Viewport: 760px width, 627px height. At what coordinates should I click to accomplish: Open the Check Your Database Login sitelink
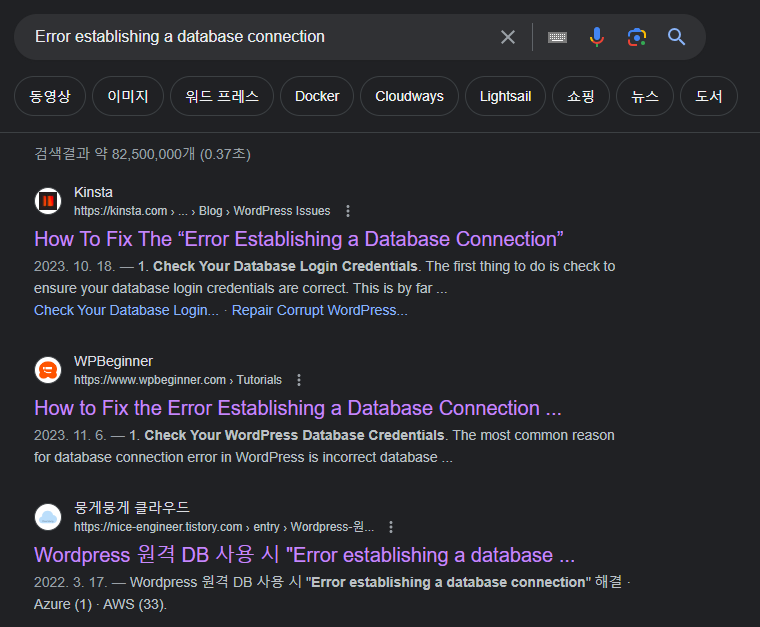[126, 310]
